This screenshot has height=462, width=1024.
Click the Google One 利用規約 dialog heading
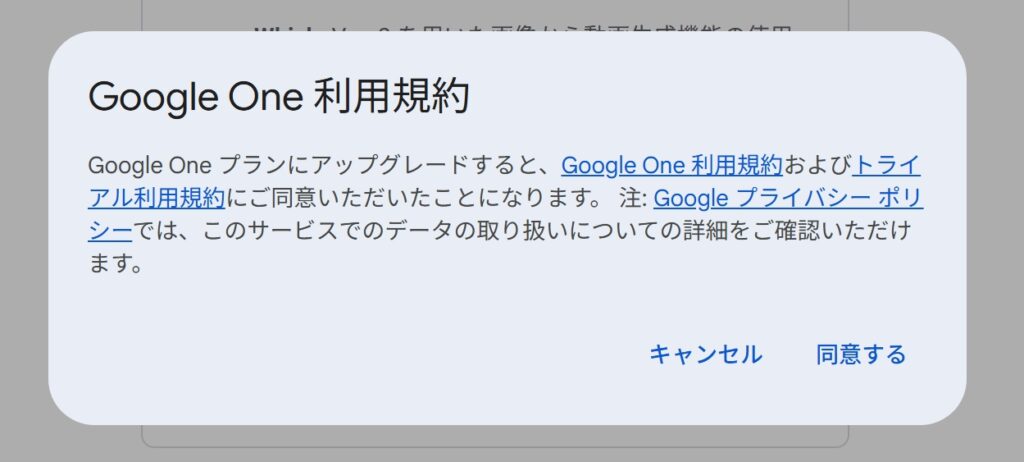(279, 98)
